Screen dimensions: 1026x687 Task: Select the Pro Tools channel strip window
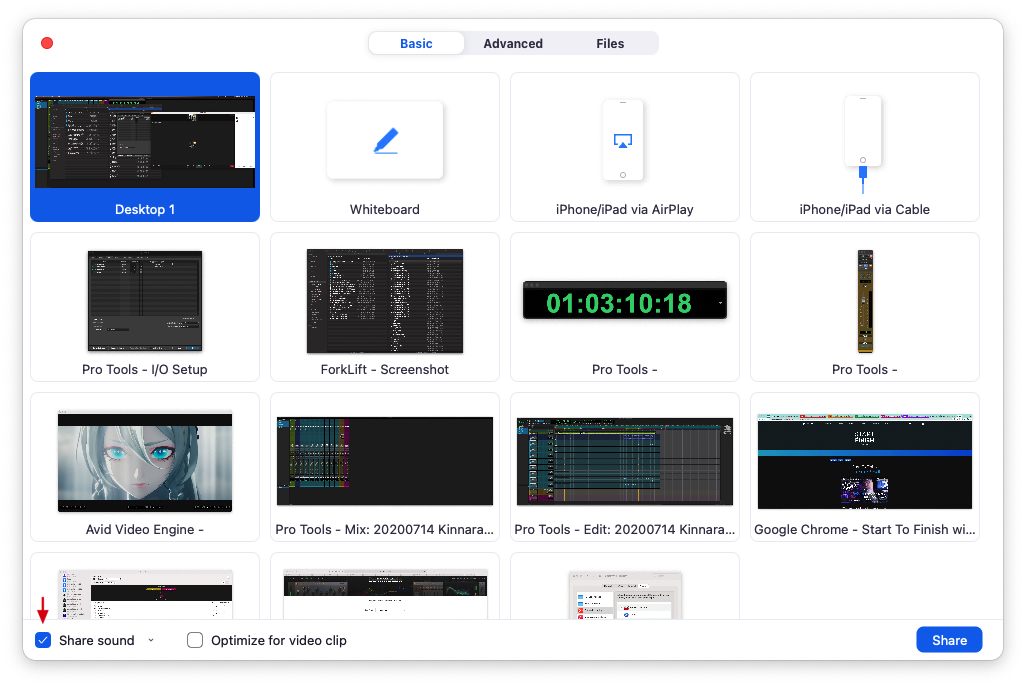click(864, 301)
